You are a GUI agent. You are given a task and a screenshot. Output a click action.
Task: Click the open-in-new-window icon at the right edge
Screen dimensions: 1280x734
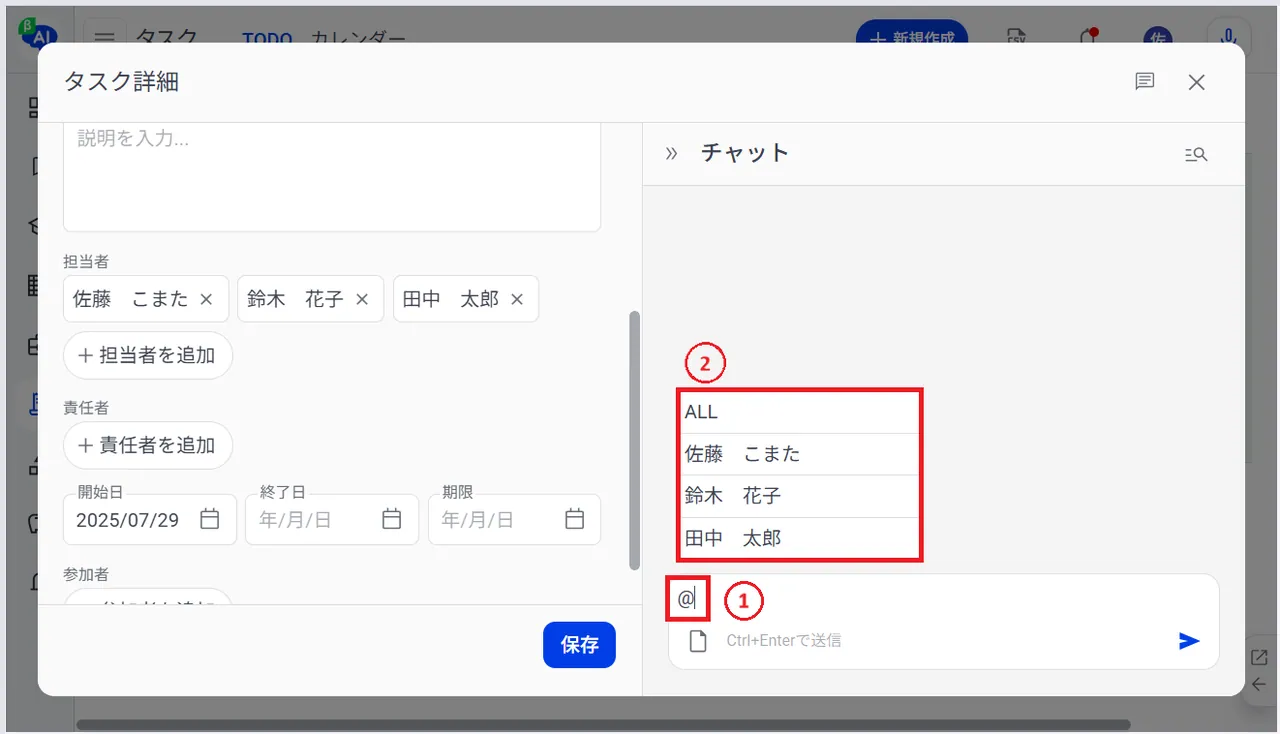[1260, 658]
